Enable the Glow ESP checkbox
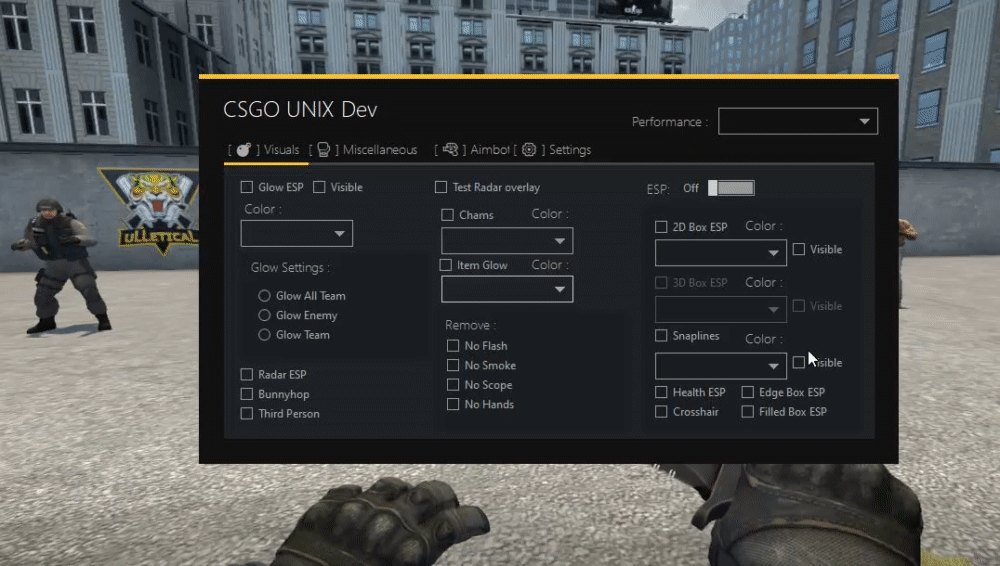 pyautogui.click(x=247, y=187)
